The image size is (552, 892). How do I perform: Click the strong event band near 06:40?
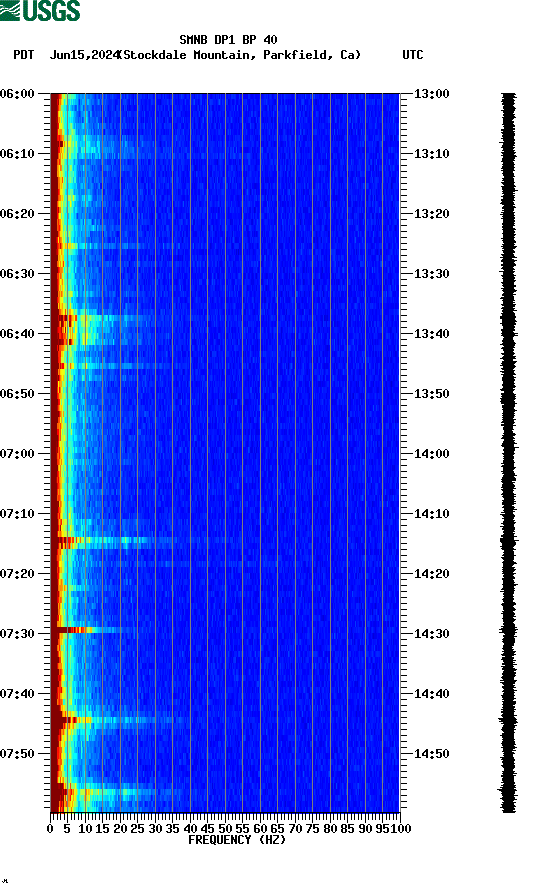(102, 329)
